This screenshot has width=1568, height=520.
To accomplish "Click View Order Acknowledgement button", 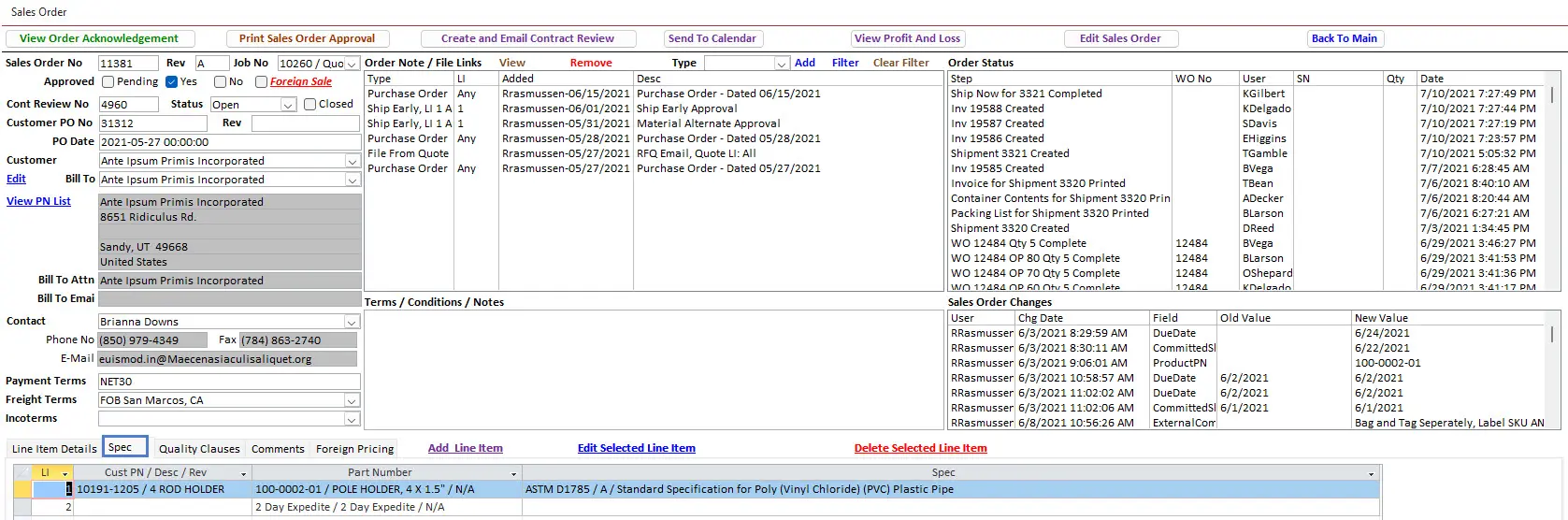I will 99,38.
